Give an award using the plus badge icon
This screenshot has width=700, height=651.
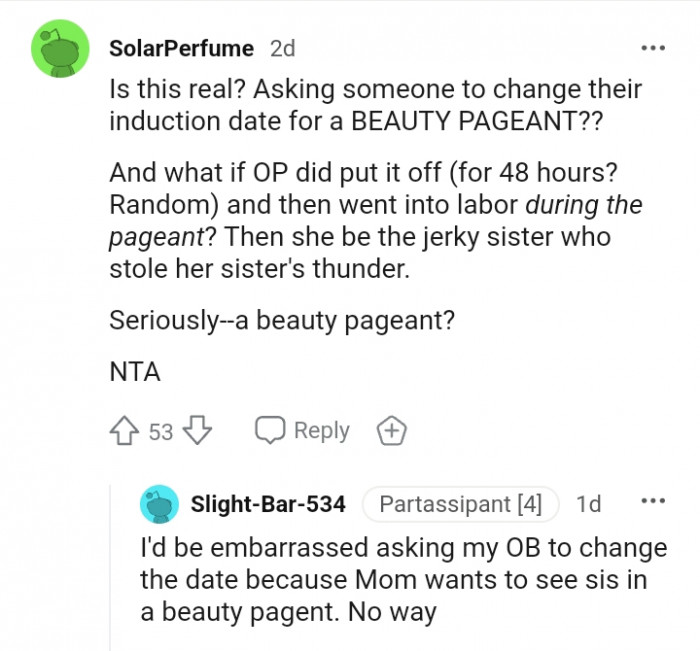click(x=391, y=431)
